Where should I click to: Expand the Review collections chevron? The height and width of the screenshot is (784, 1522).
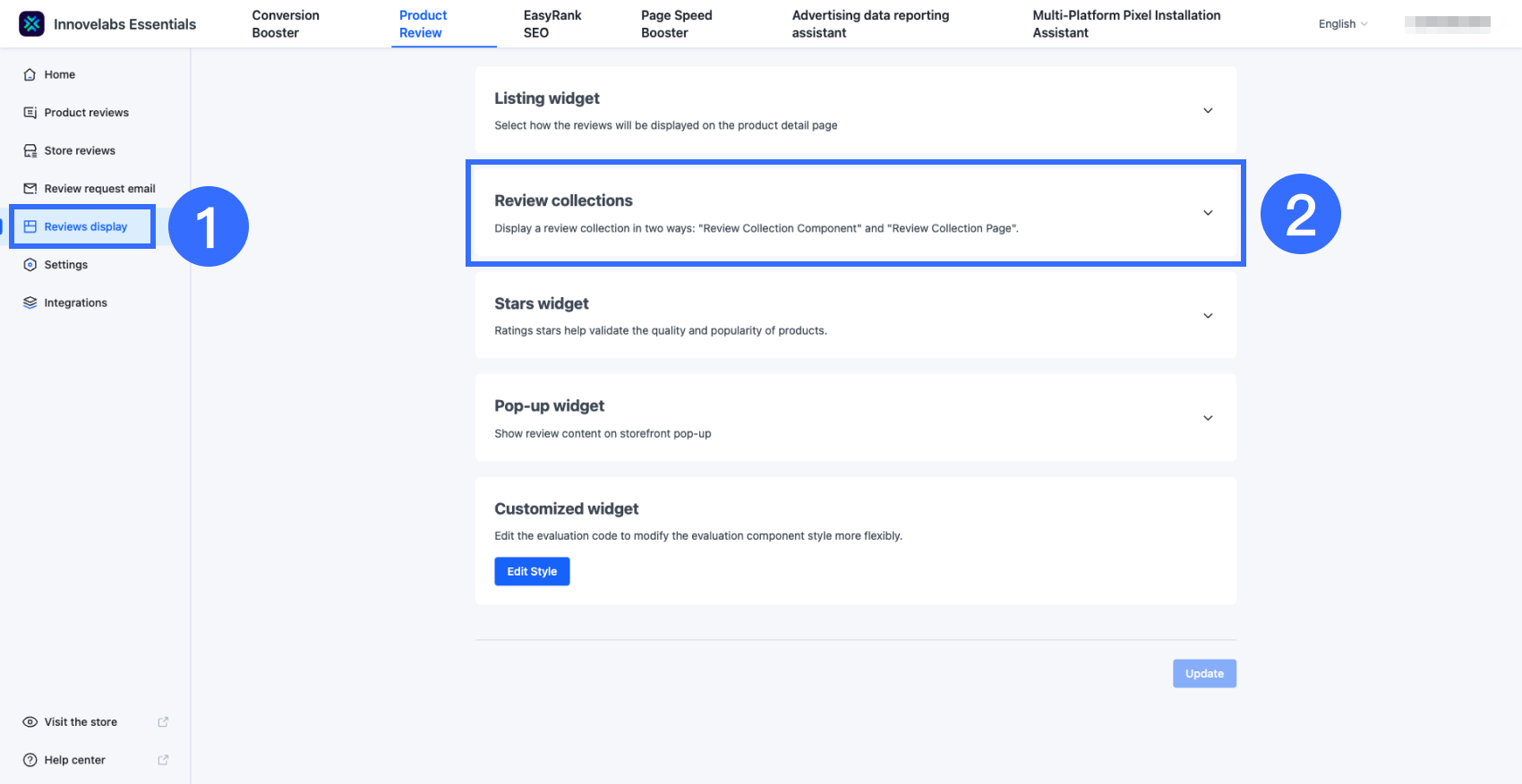point(1208,213)
